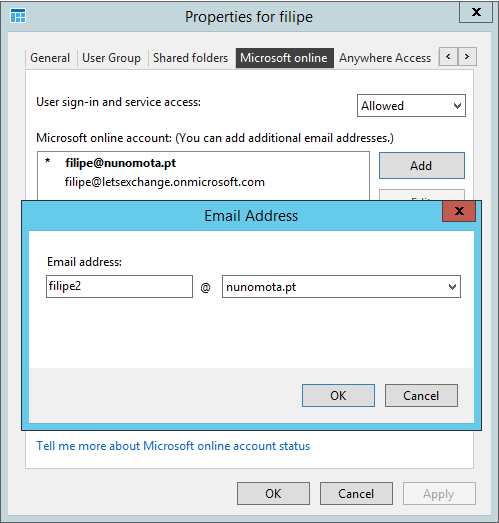This screenshot has height=523, width=499.
Task: Click the filipe2 email address field
Action: pyautogui.click(x=119, y=287)
